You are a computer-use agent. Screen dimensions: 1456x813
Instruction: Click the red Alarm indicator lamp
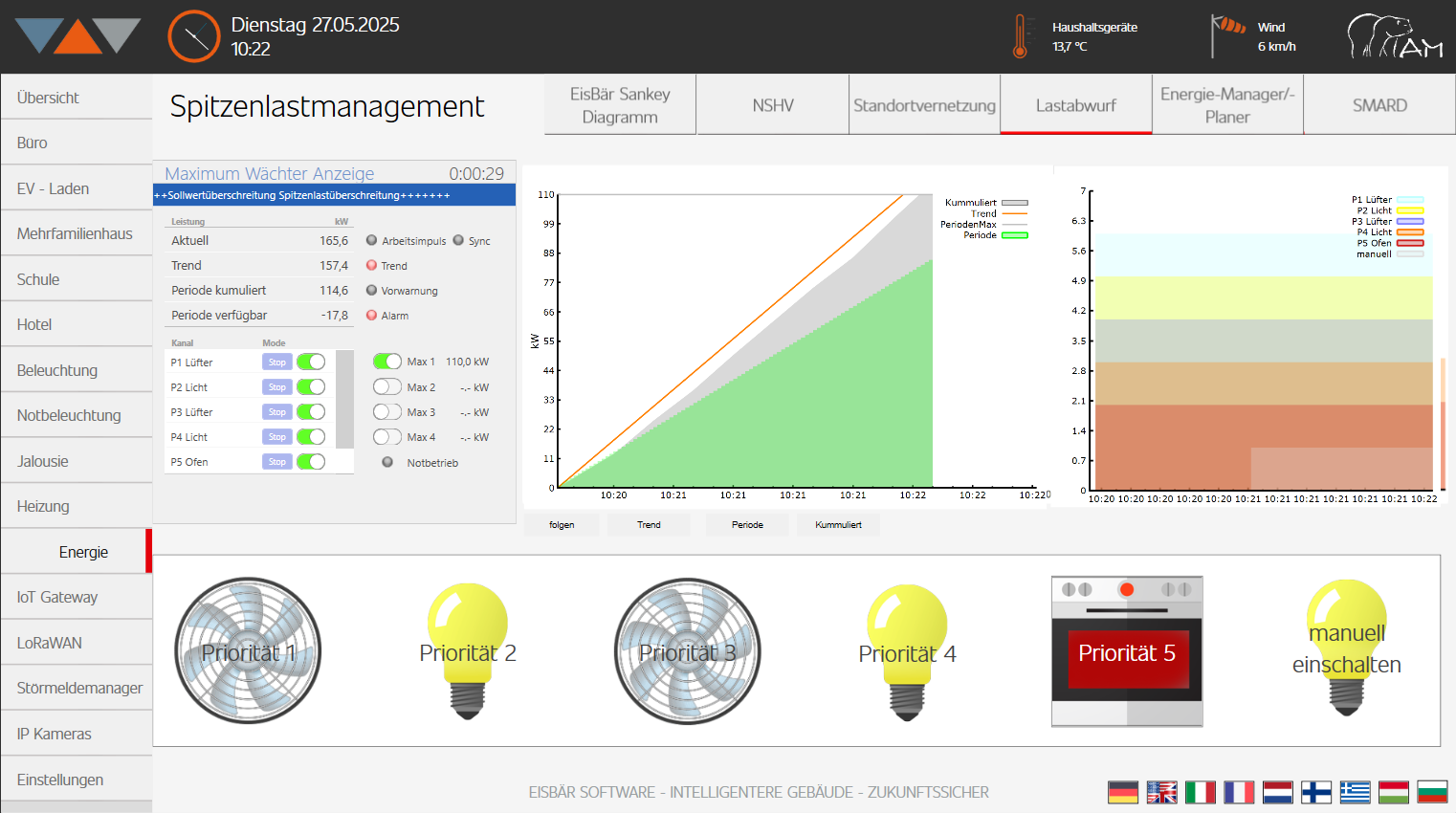point(371,315)
